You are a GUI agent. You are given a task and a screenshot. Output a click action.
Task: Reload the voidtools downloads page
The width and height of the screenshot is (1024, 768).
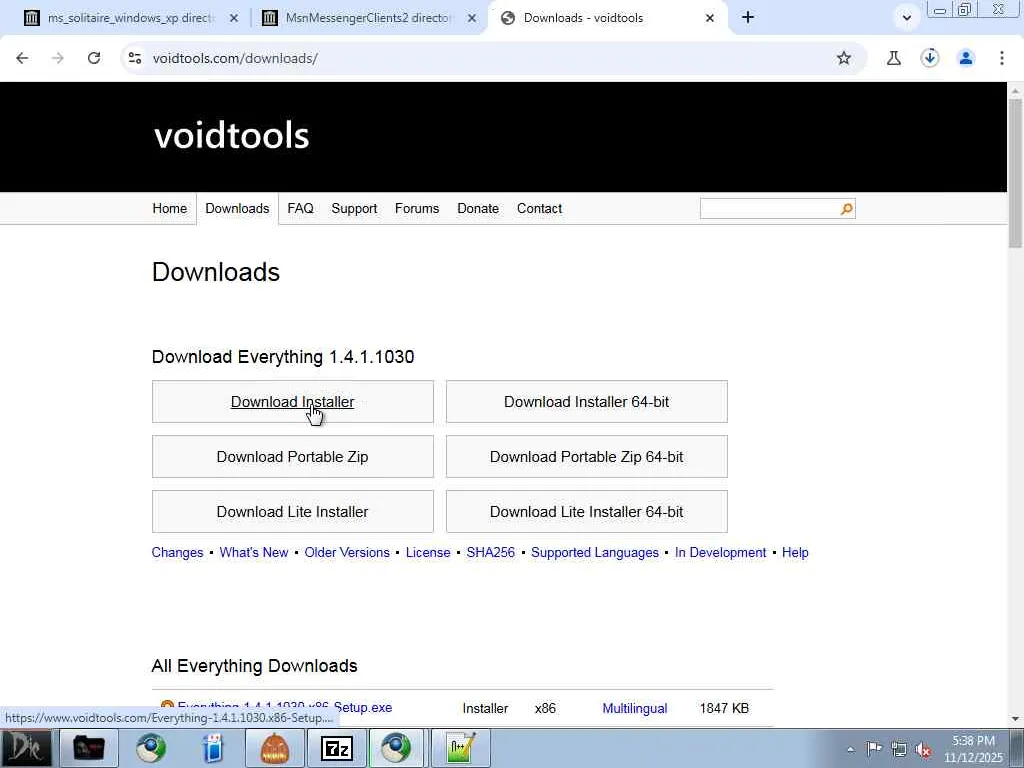[94, 58]
